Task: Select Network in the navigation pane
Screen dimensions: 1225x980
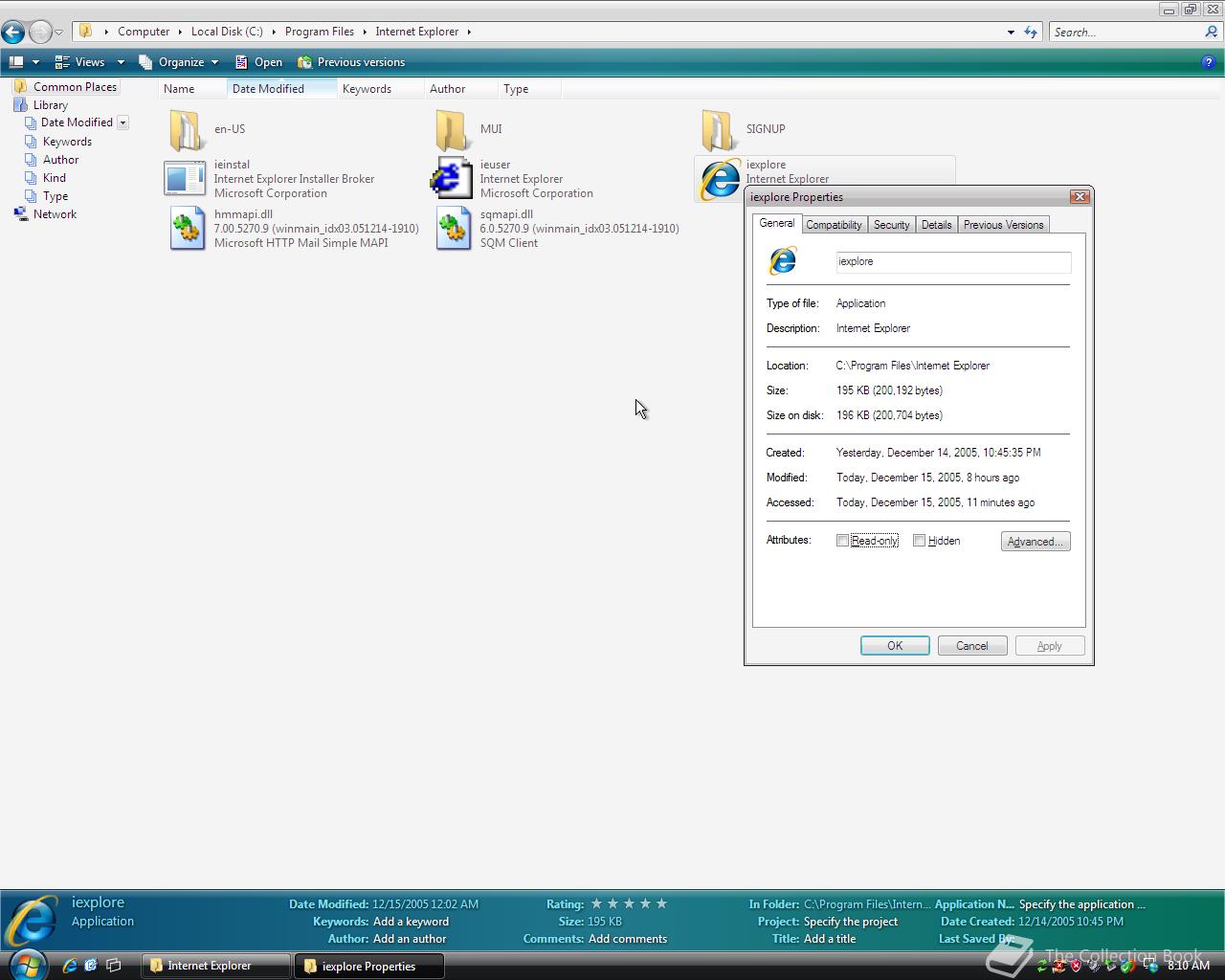Action: tap(55, 214)
